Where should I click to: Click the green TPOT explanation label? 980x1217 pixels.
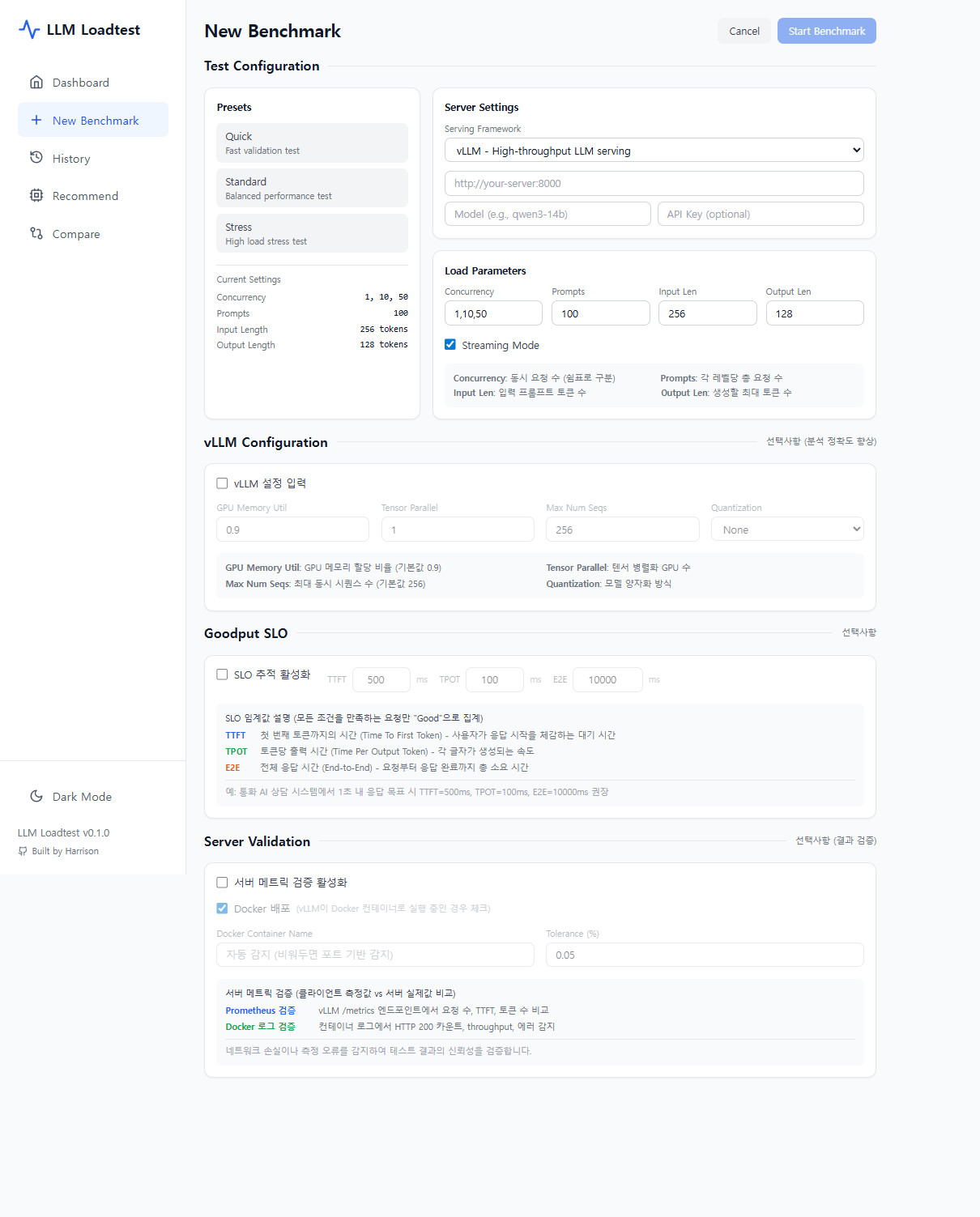pos(236,751)
